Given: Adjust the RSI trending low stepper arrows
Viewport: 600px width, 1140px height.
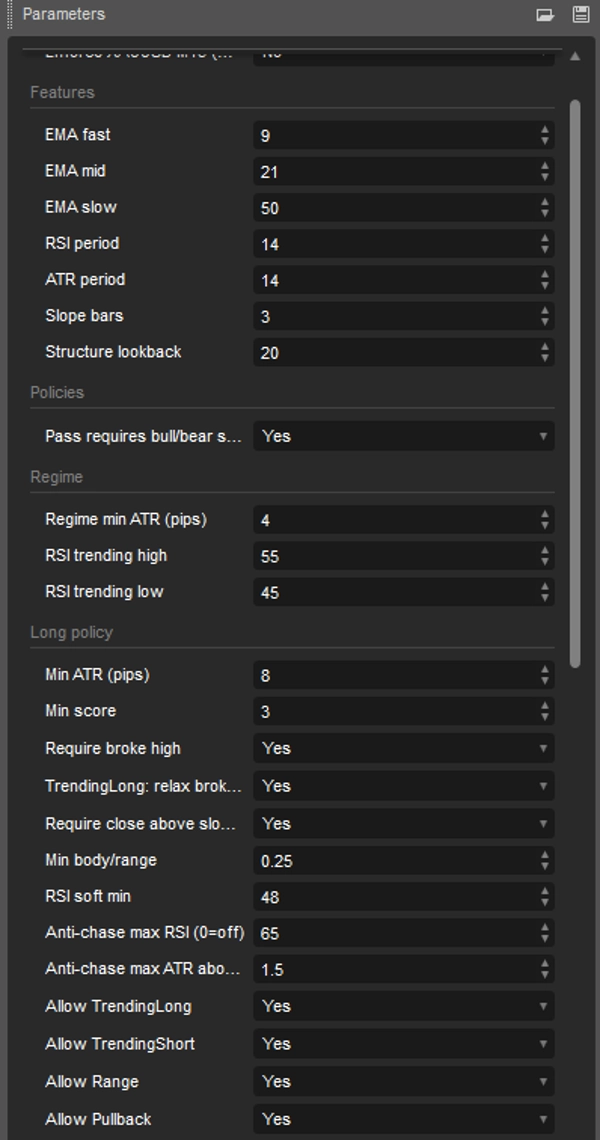Looking at the screenshot, I should tap(545, 593).
